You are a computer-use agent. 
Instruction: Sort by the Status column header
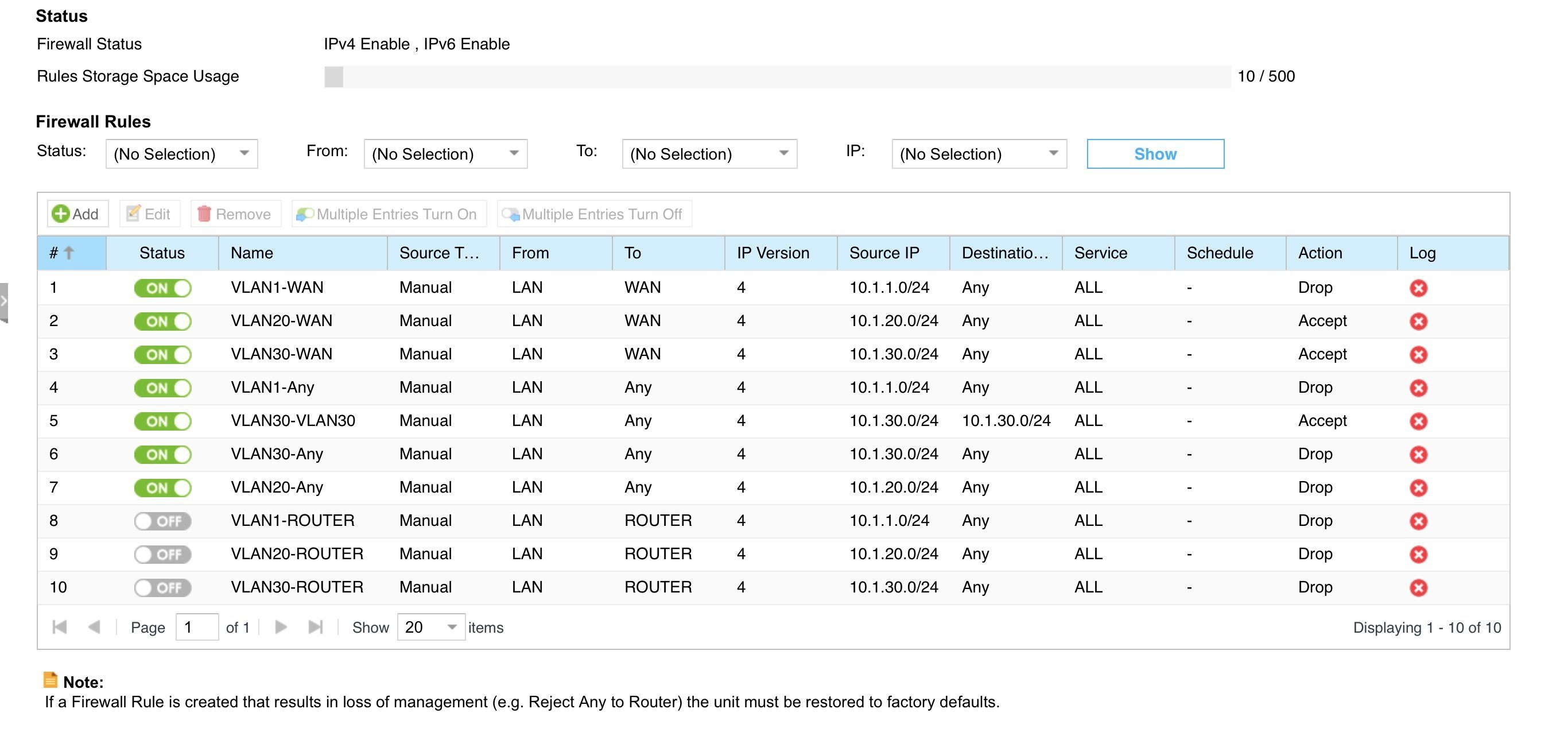(162, 253)
